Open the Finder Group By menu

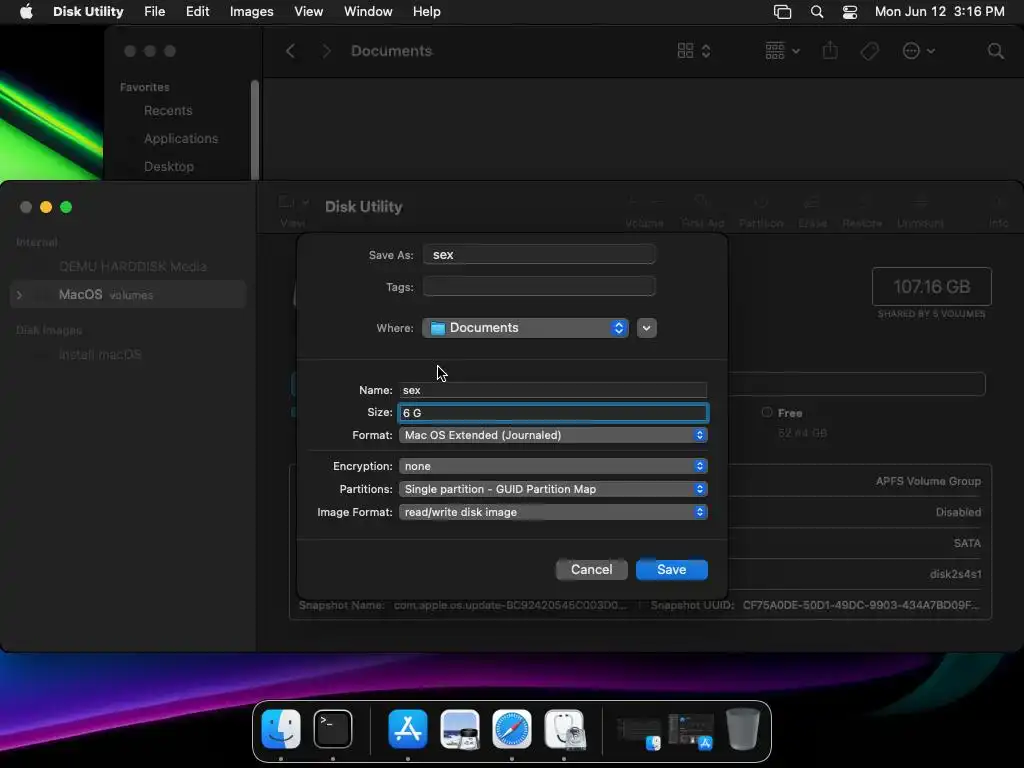[x=782, y=51]
